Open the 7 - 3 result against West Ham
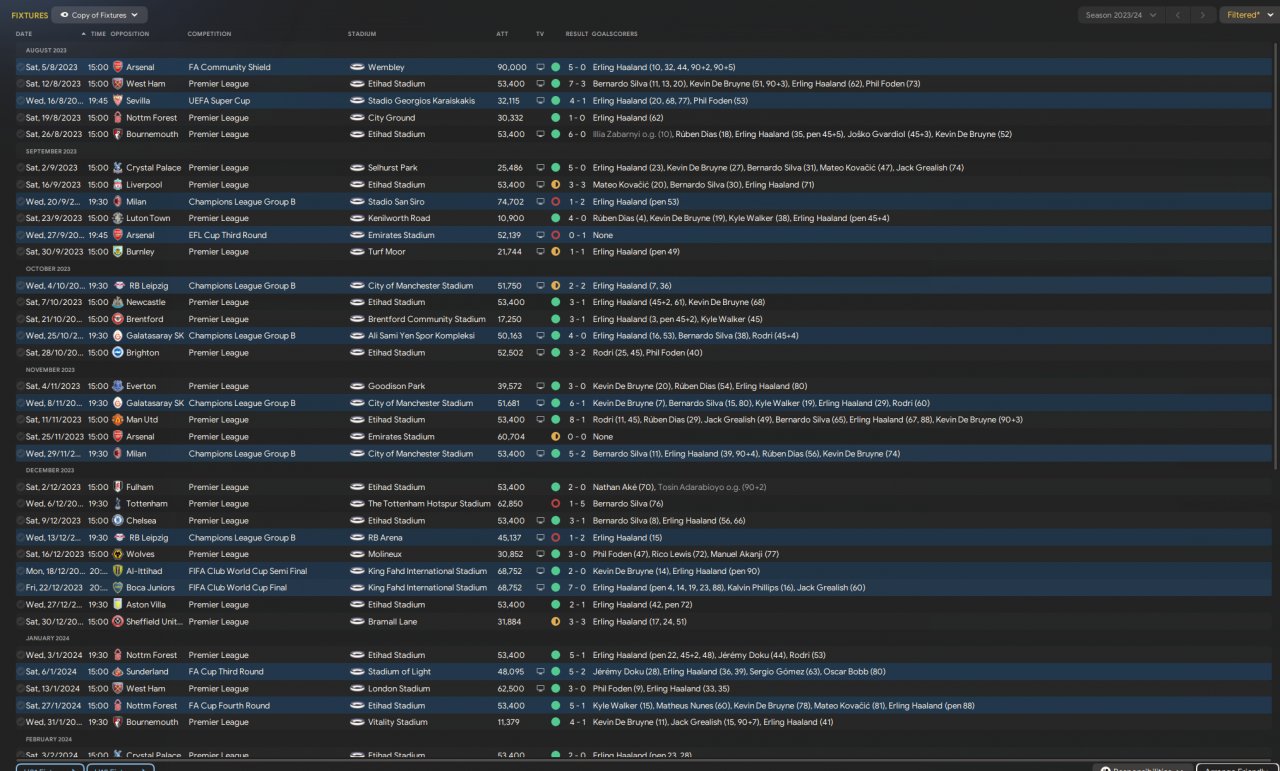This screenshot has width=1280, height=771. tap(577, 84)
